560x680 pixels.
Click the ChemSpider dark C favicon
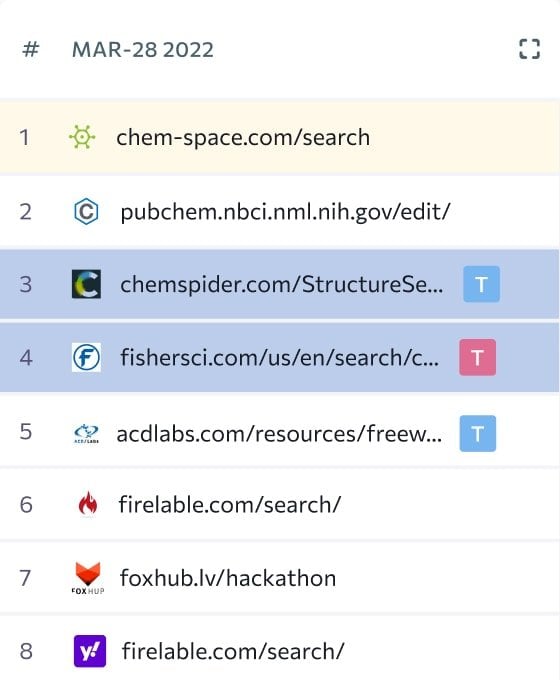coord(86,284)
